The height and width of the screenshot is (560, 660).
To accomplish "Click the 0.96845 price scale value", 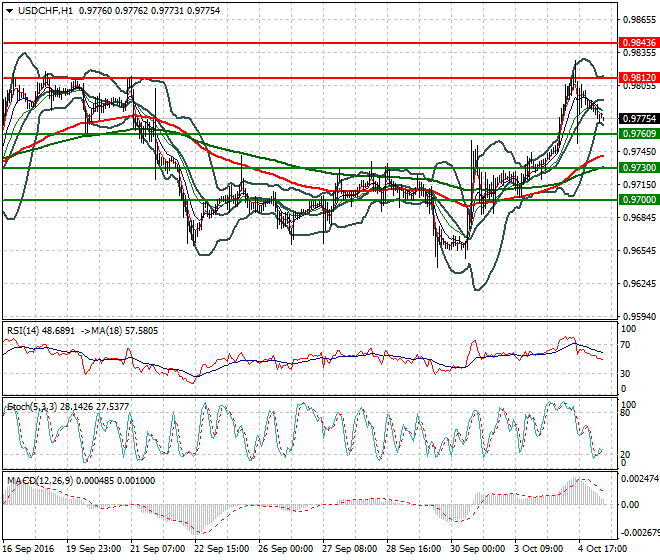I will pyautogui.click(x=639, y=218).
